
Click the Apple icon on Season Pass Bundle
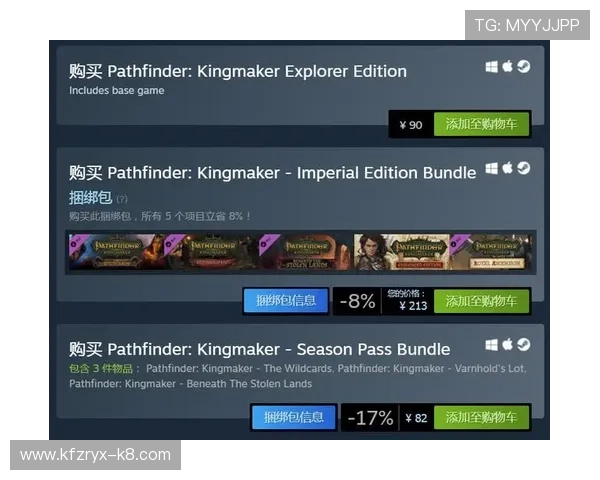(x=507, y=344)
